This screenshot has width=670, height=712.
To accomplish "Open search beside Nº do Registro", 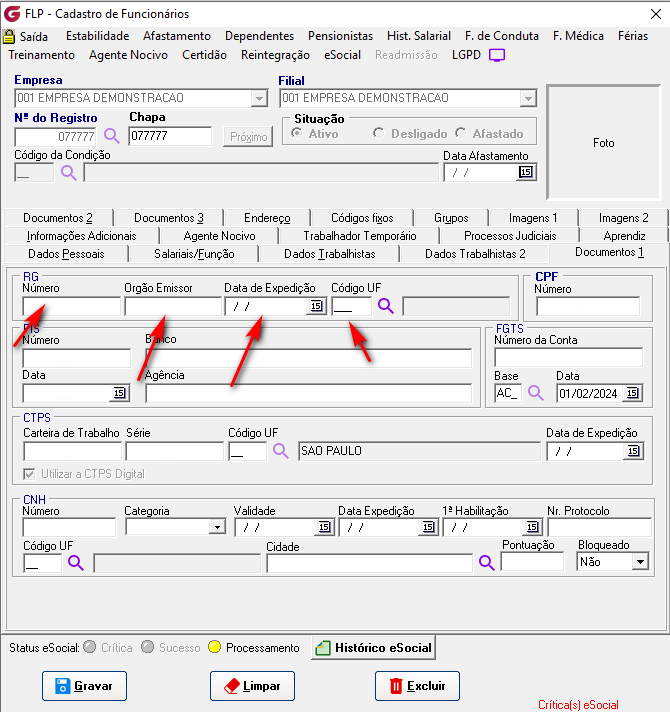I will point(112,136).
